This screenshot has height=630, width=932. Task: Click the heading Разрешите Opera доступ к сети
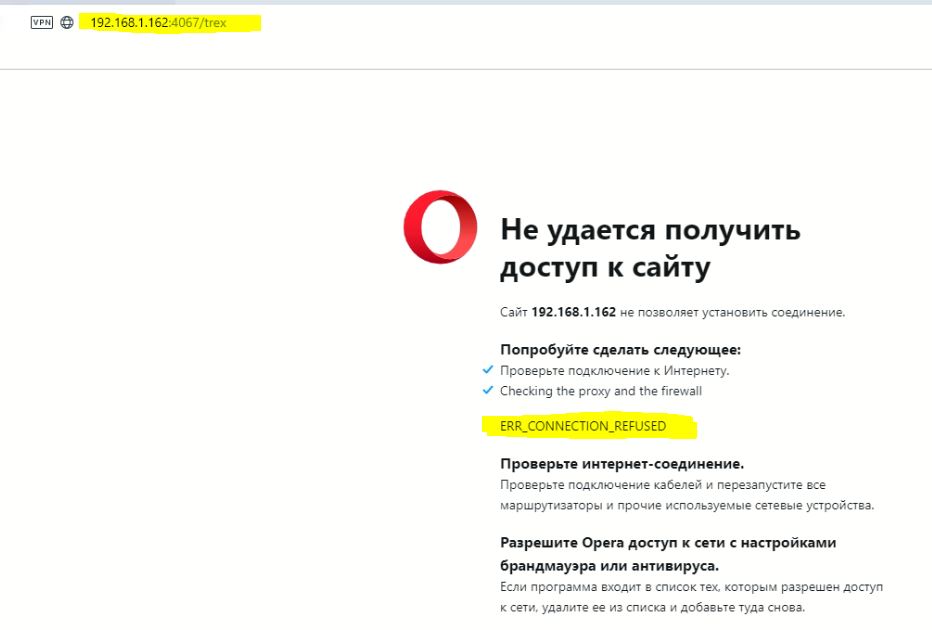pyautogui.click(x=668, y=554)
